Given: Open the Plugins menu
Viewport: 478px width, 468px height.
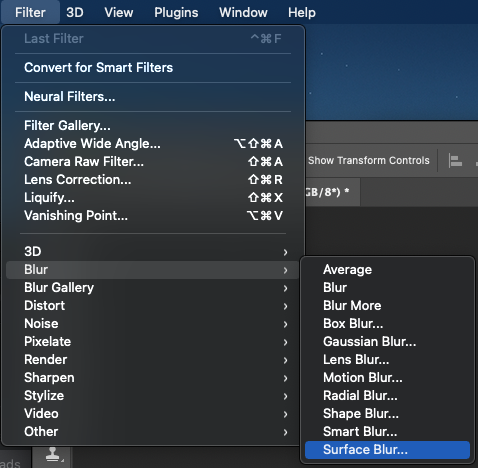Looking at the screenshot, I should tap(176, 12).
